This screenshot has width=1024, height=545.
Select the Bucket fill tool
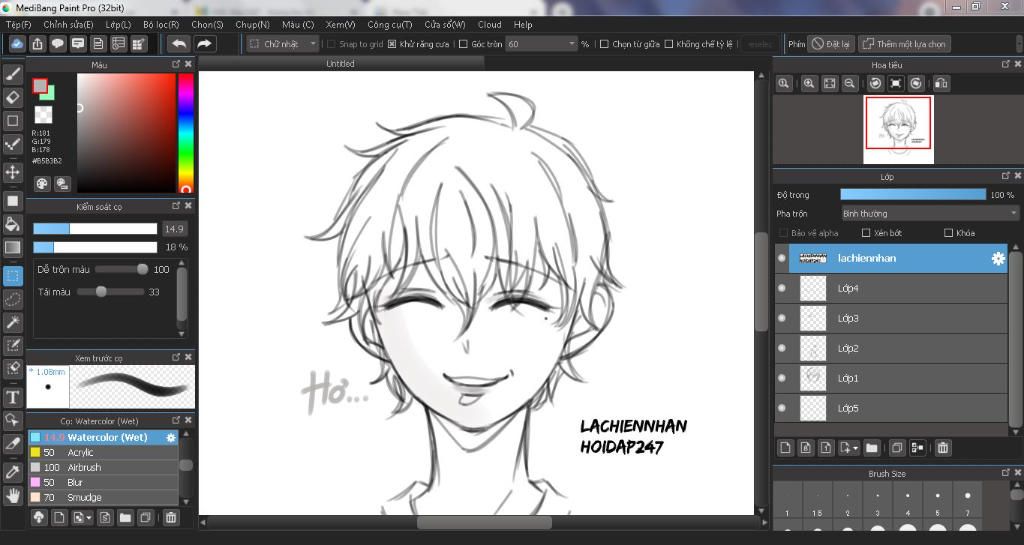(x=12, y=224)
